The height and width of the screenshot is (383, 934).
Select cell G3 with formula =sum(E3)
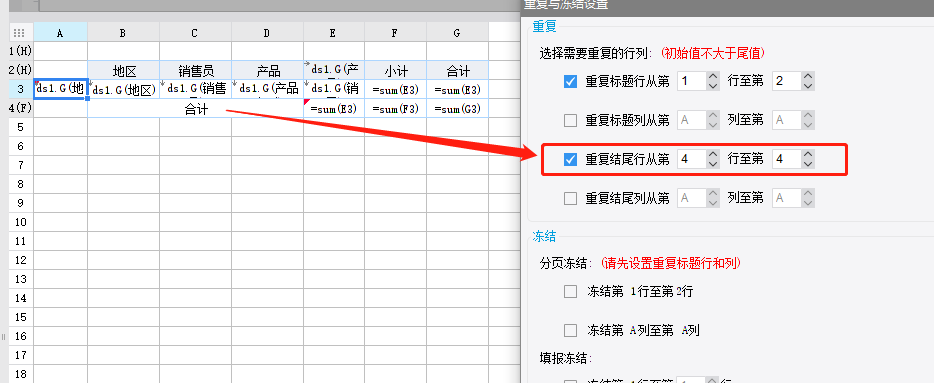point(457,89)
